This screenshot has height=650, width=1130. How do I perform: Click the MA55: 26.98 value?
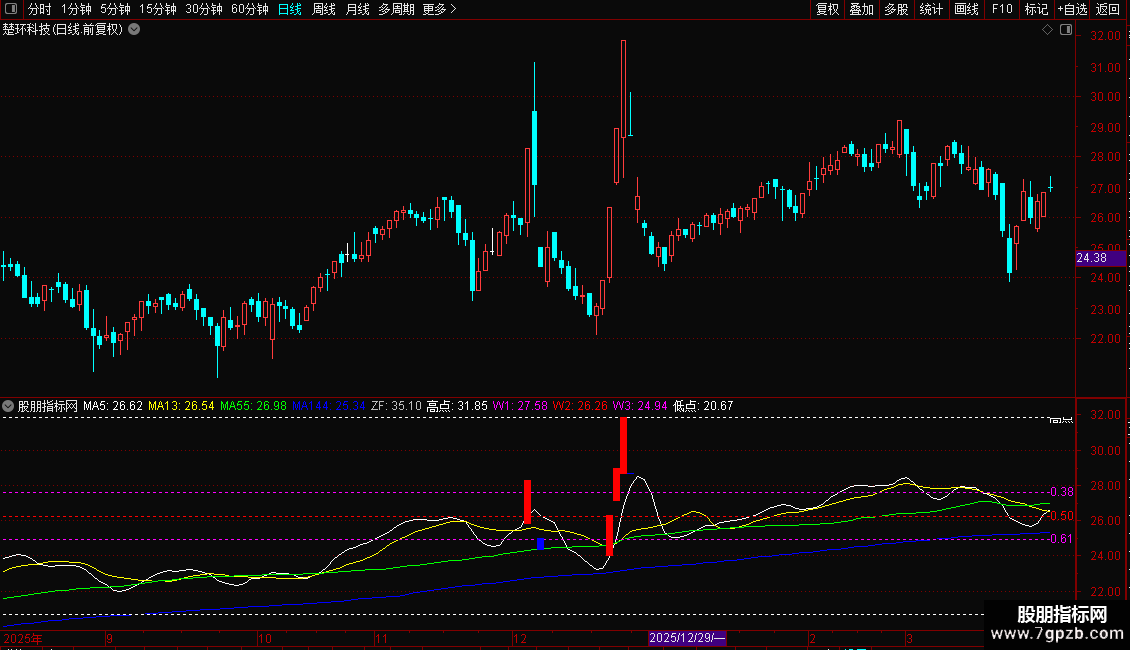coord(253,406)
